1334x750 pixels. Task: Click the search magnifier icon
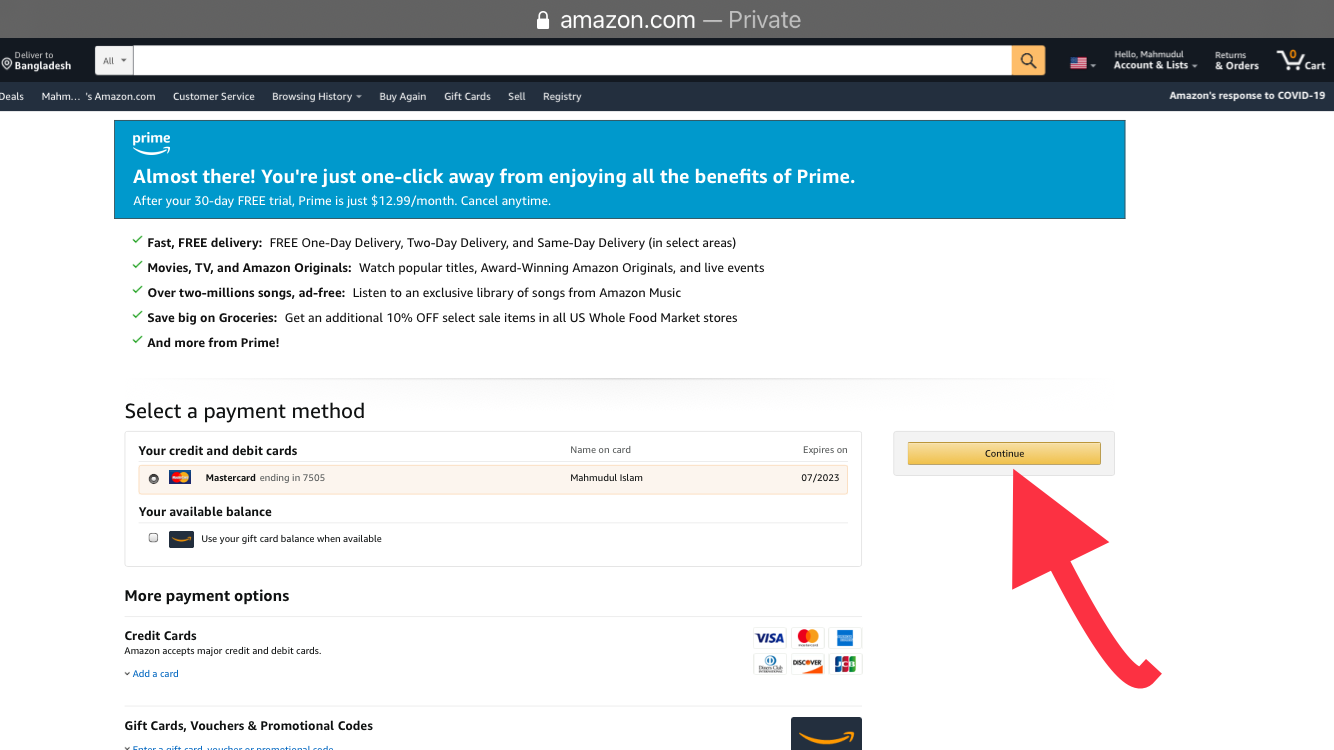coord(1028,60)
